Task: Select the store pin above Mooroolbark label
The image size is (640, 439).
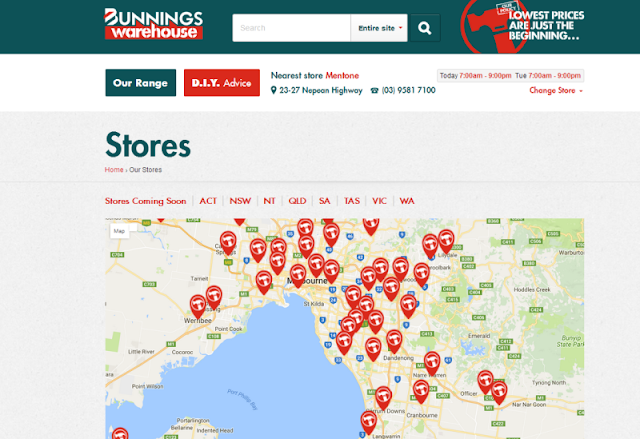Action: (x=422, y=275)
